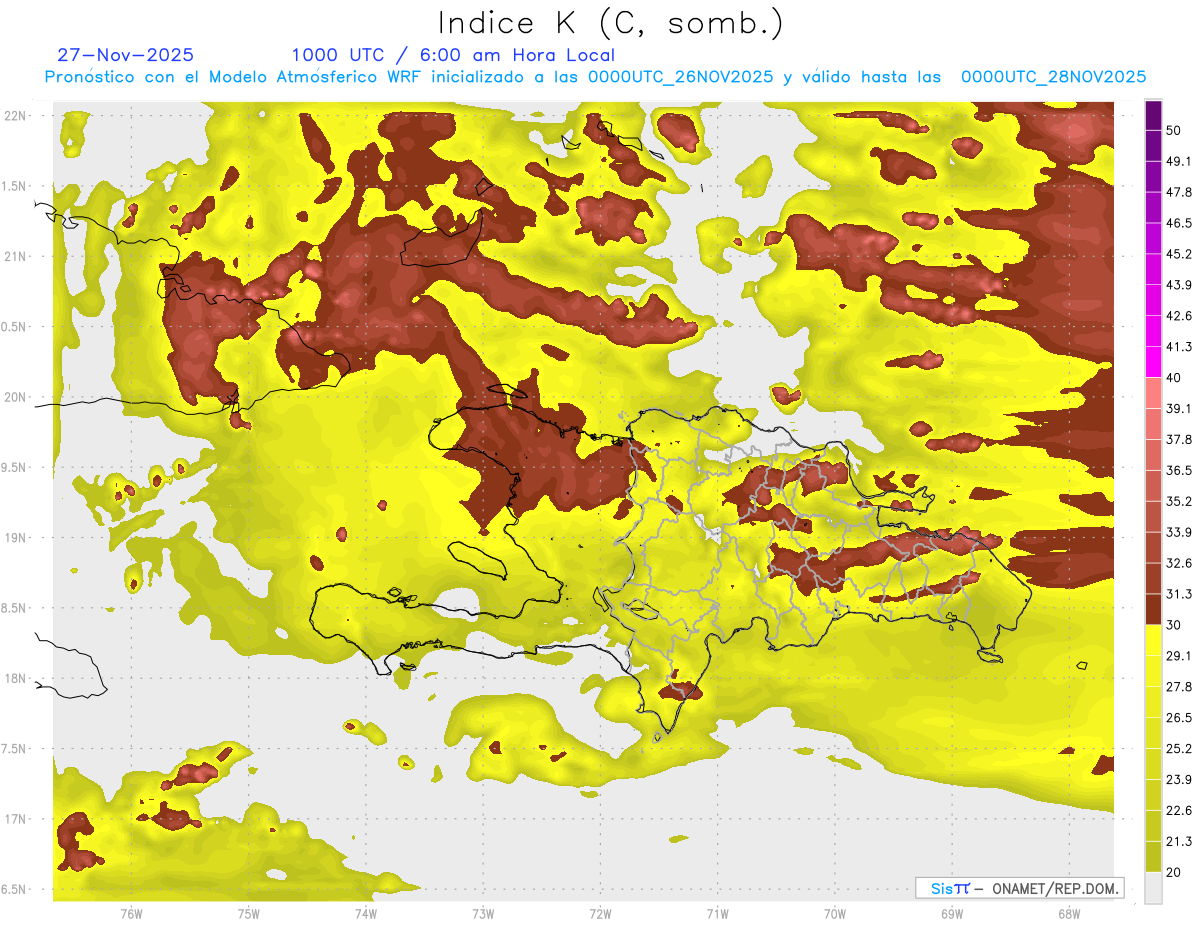Click the "75W" longitude label

coord(249,913)
